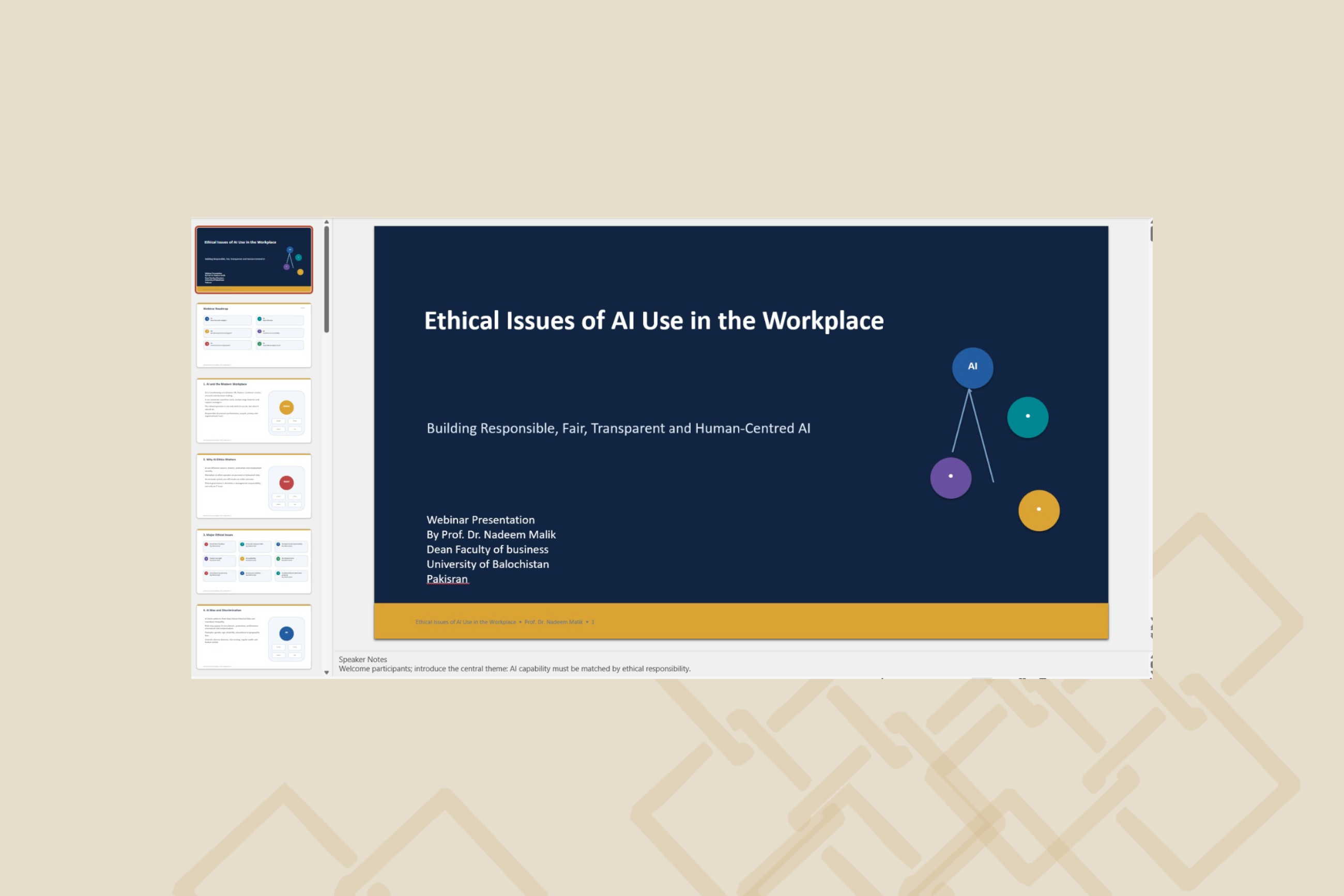
Task: Click the slide panel scrollbar thumb
Action: 326,279
